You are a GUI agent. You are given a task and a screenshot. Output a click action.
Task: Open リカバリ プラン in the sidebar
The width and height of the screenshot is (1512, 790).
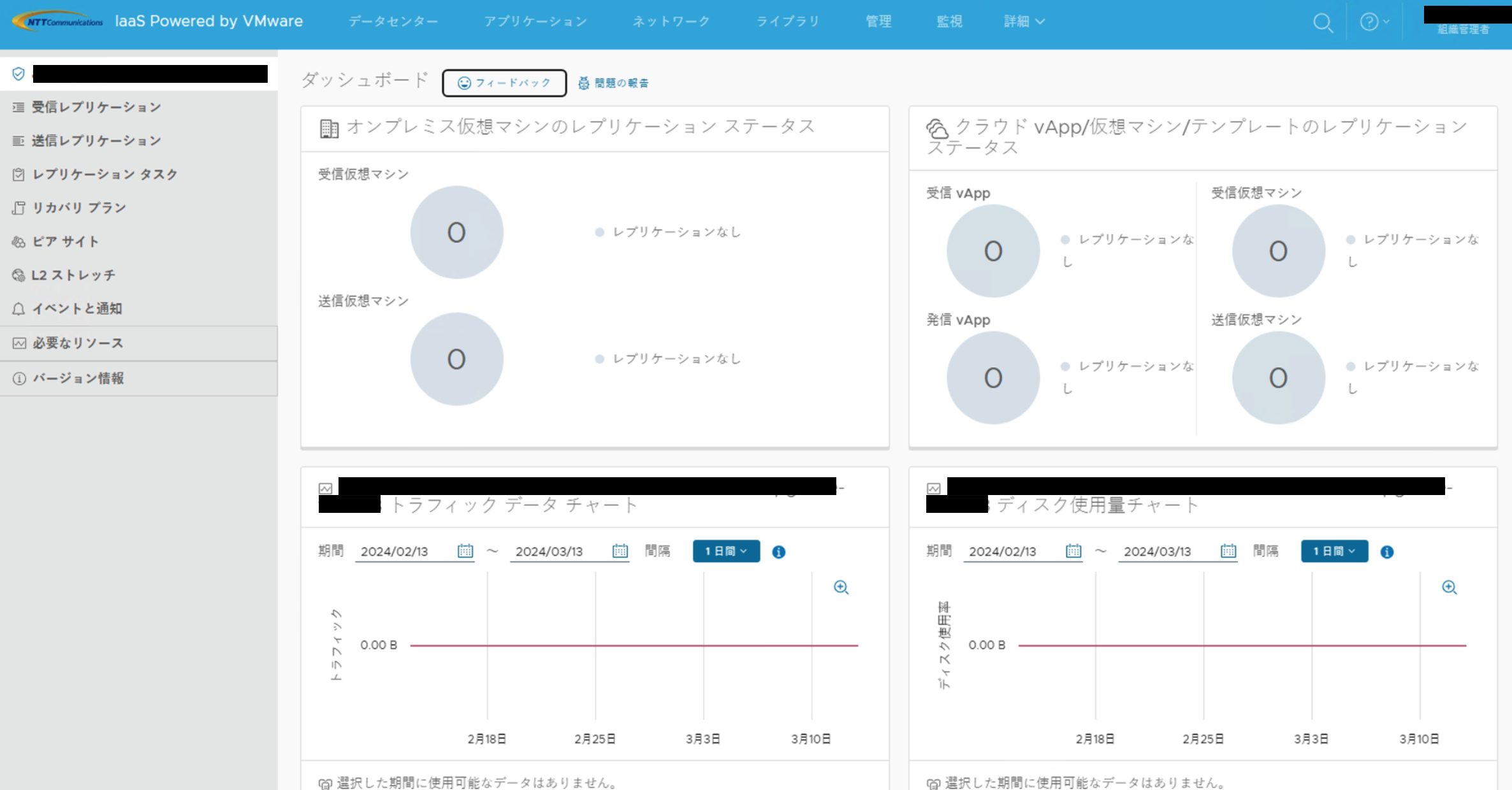pyautogui.click(x=79, y=208)
